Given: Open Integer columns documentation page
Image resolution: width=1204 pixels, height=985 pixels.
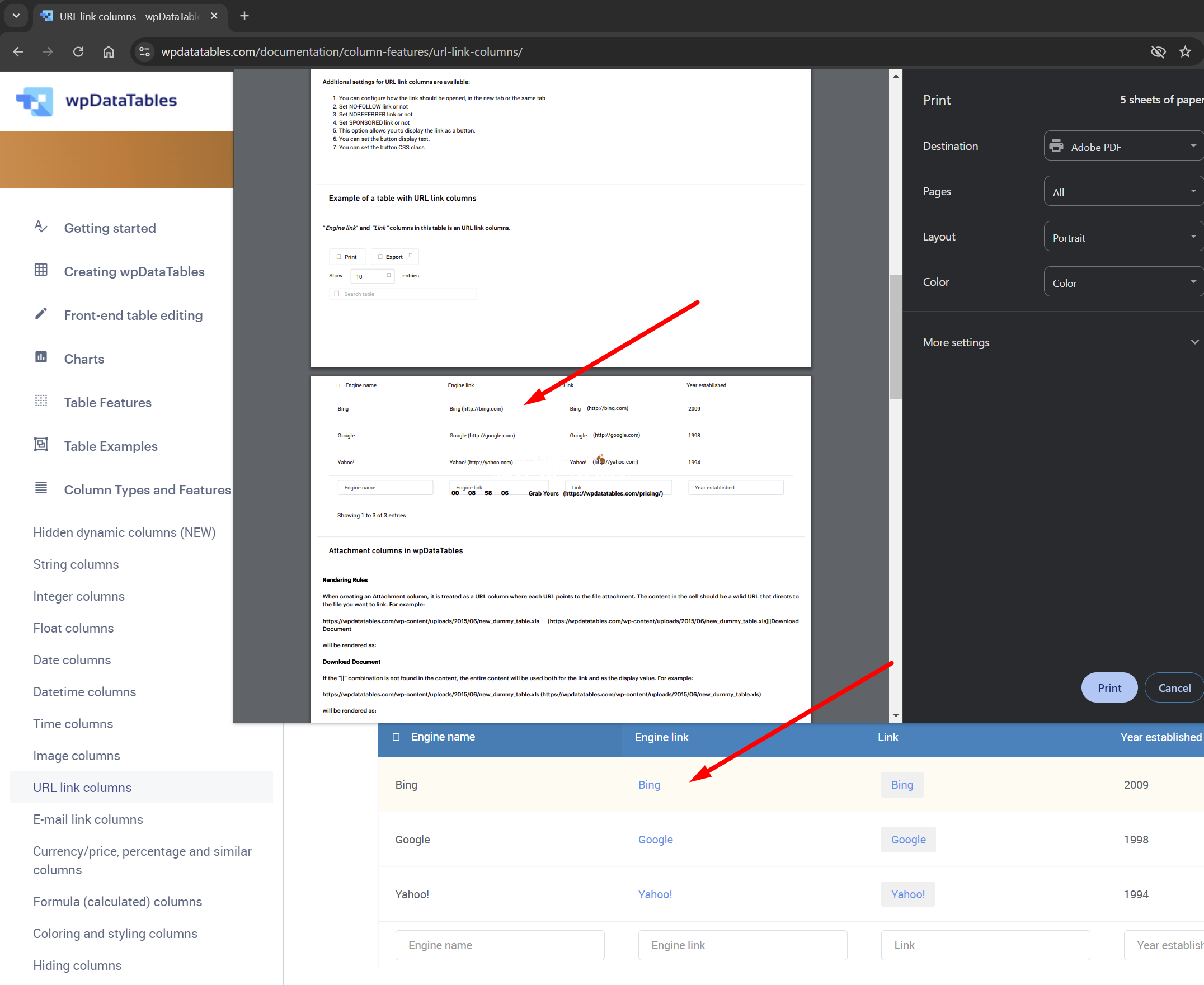Looking at the screenshot, I should [79, 596].
